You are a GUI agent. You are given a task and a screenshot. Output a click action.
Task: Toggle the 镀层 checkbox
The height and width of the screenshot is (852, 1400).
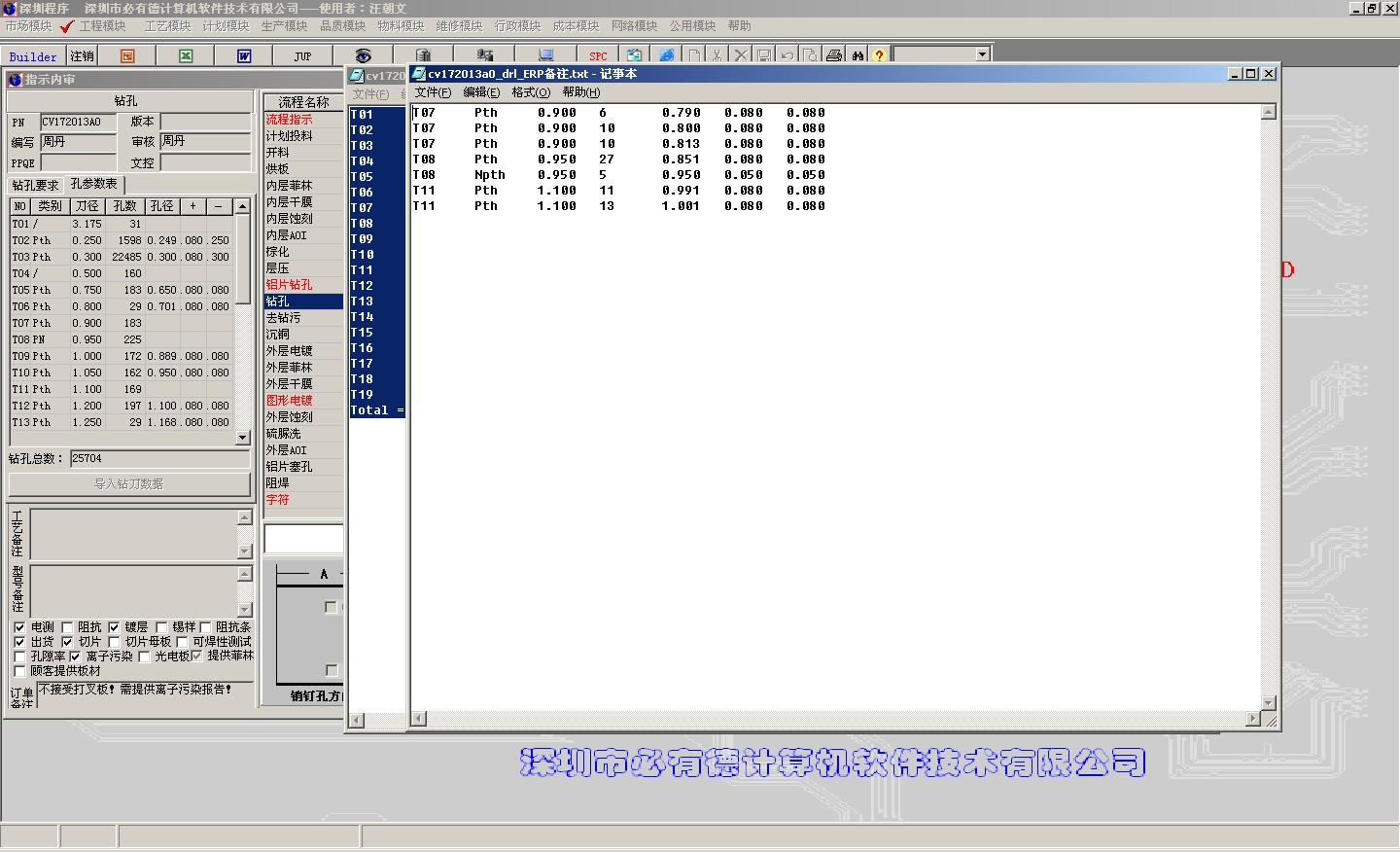(114, 627)
